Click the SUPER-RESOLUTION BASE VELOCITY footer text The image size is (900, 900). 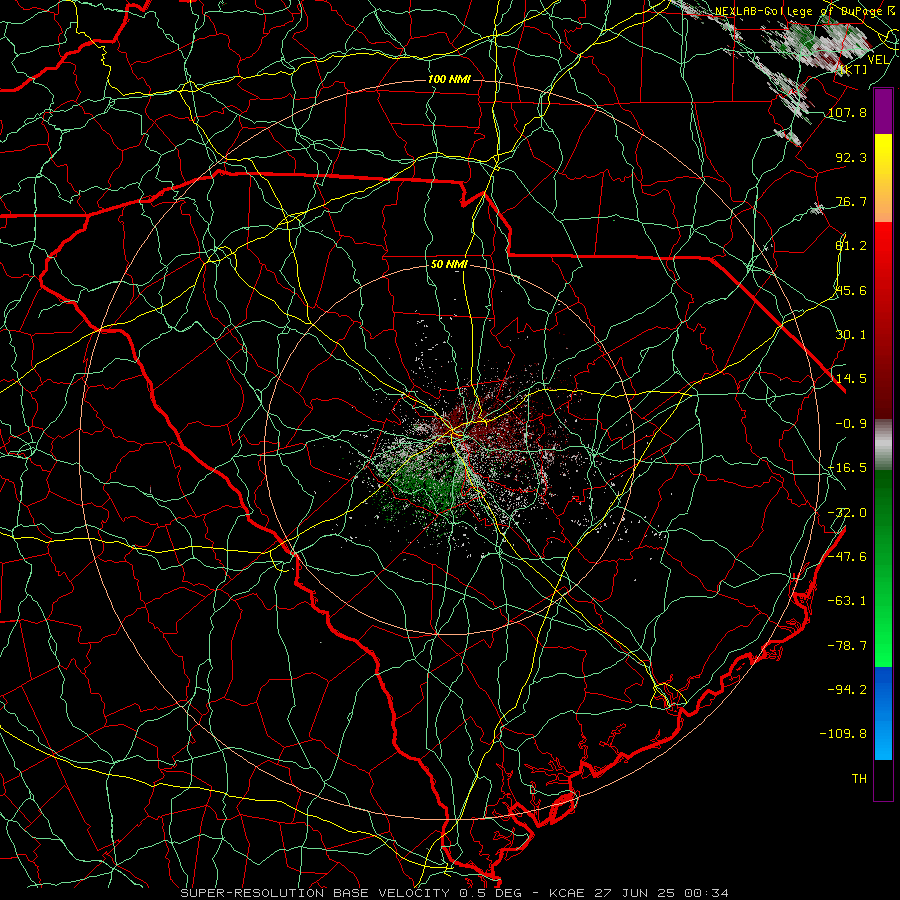(x=315, y=893)
